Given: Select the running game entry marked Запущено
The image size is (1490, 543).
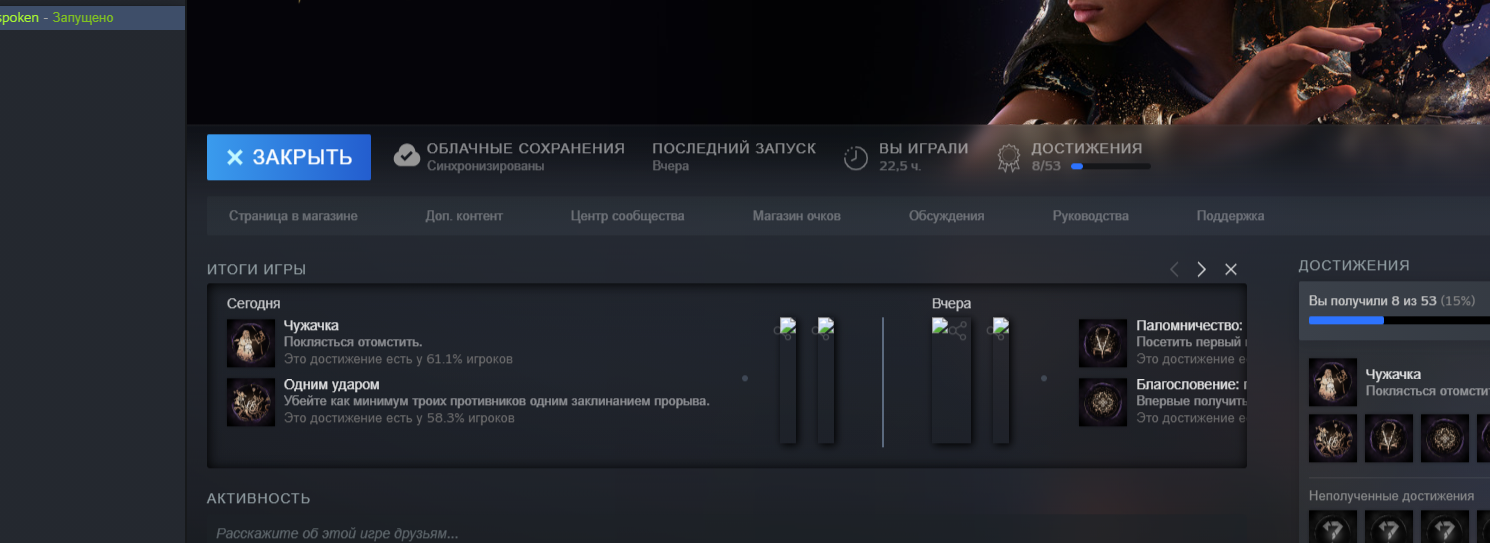Looking at the screenshot, I should point(92,18).
